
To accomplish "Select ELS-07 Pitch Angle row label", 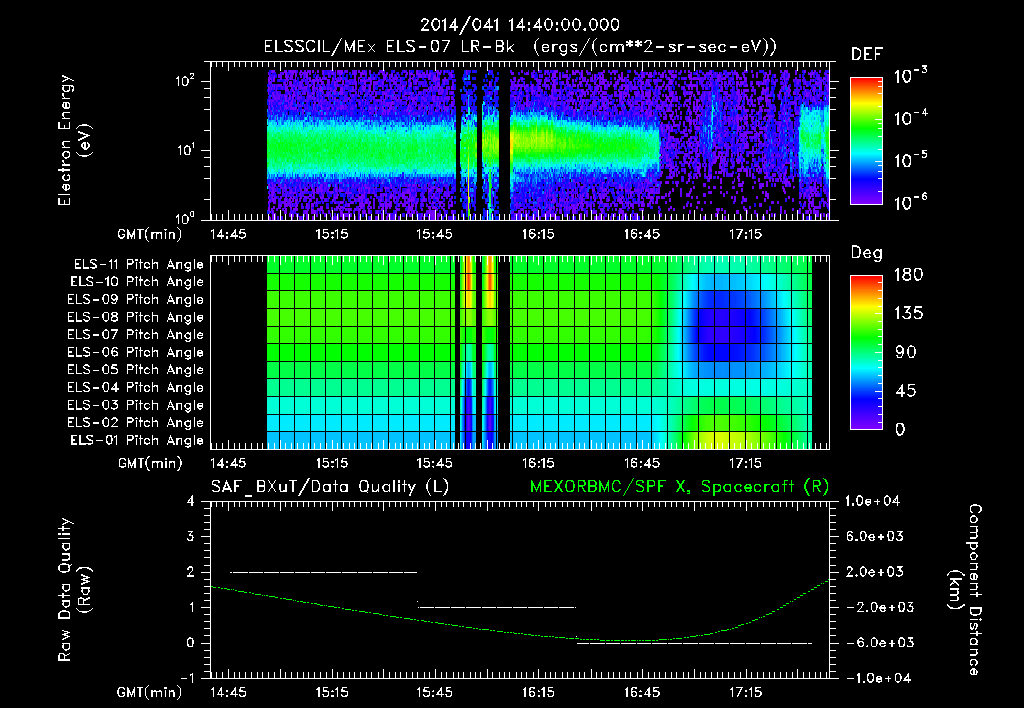I will pos(136,335).
